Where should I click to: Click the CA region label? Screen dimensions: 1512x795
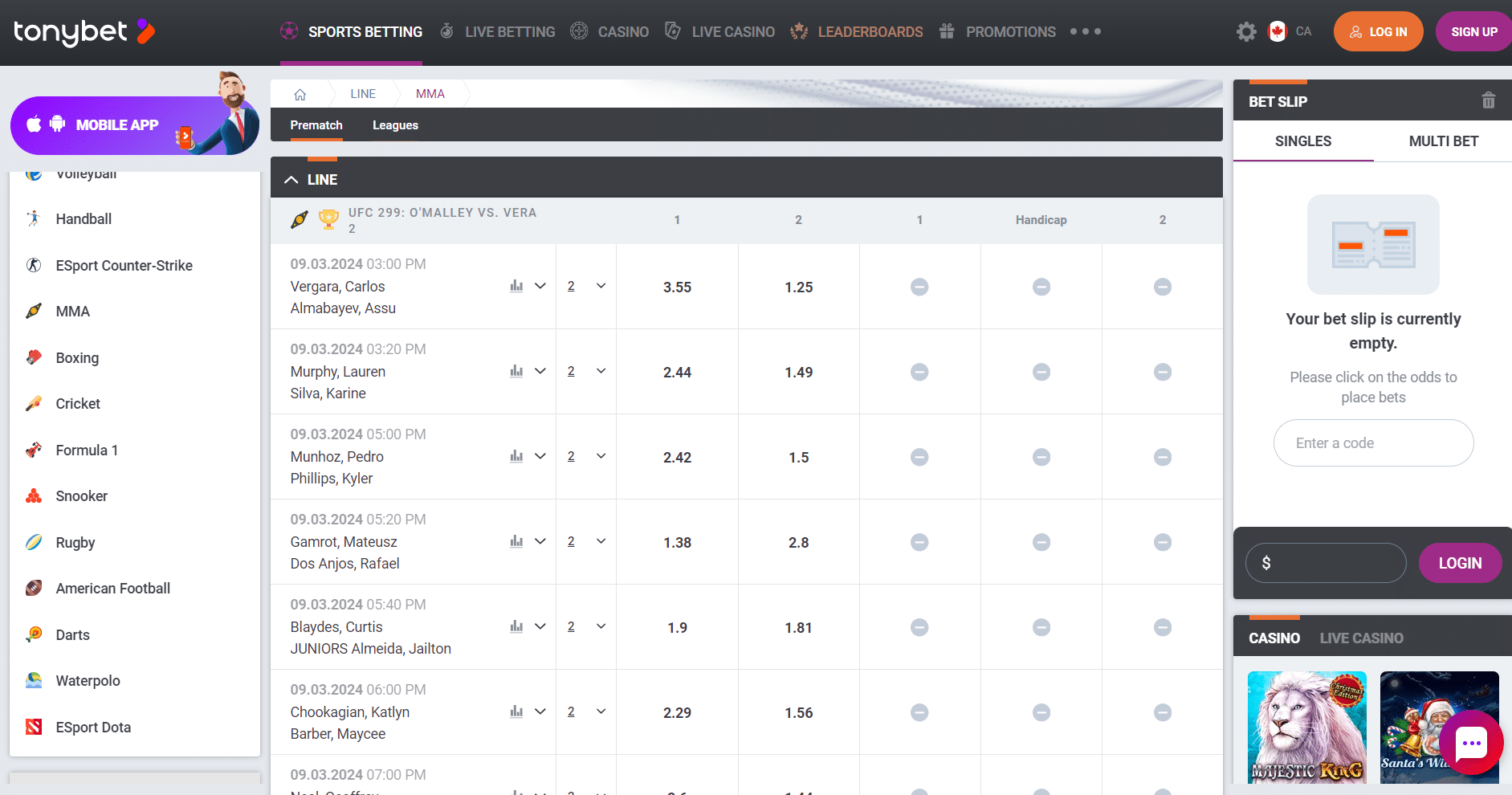pos(1303,31)
